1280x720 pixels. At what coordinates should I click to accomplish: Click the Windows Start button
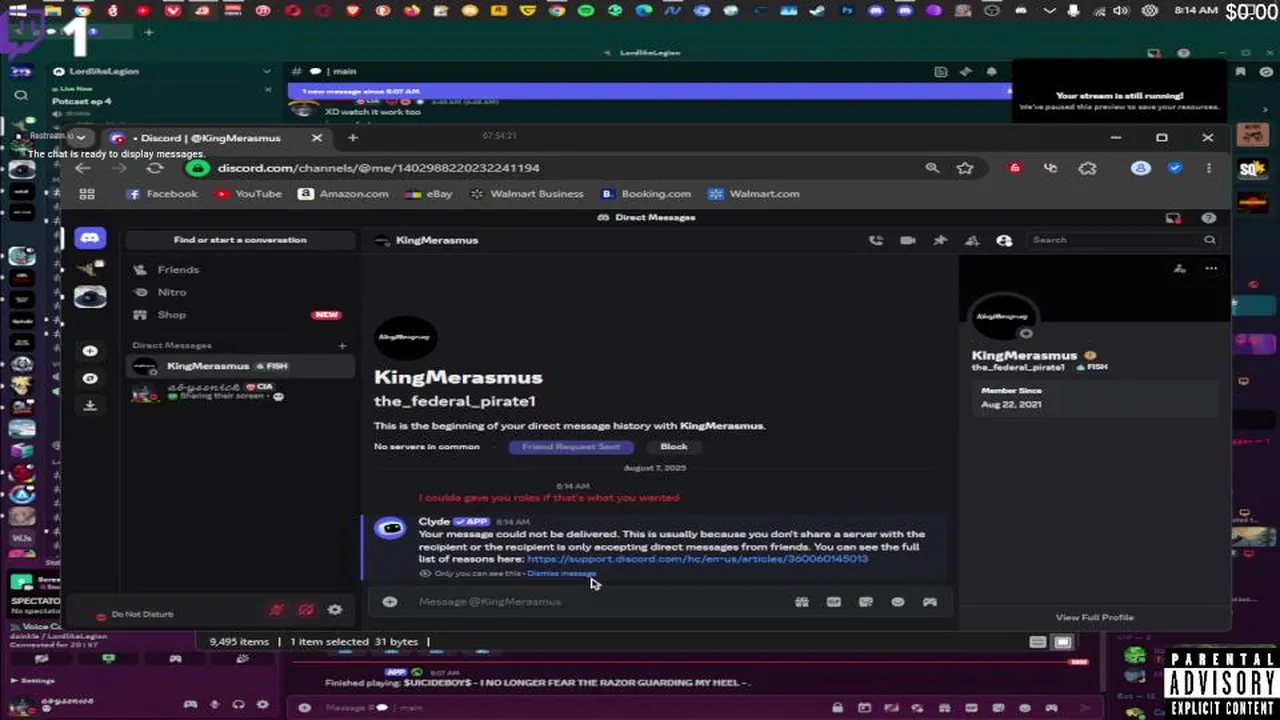pyautogui.click(x=18, y=11)
